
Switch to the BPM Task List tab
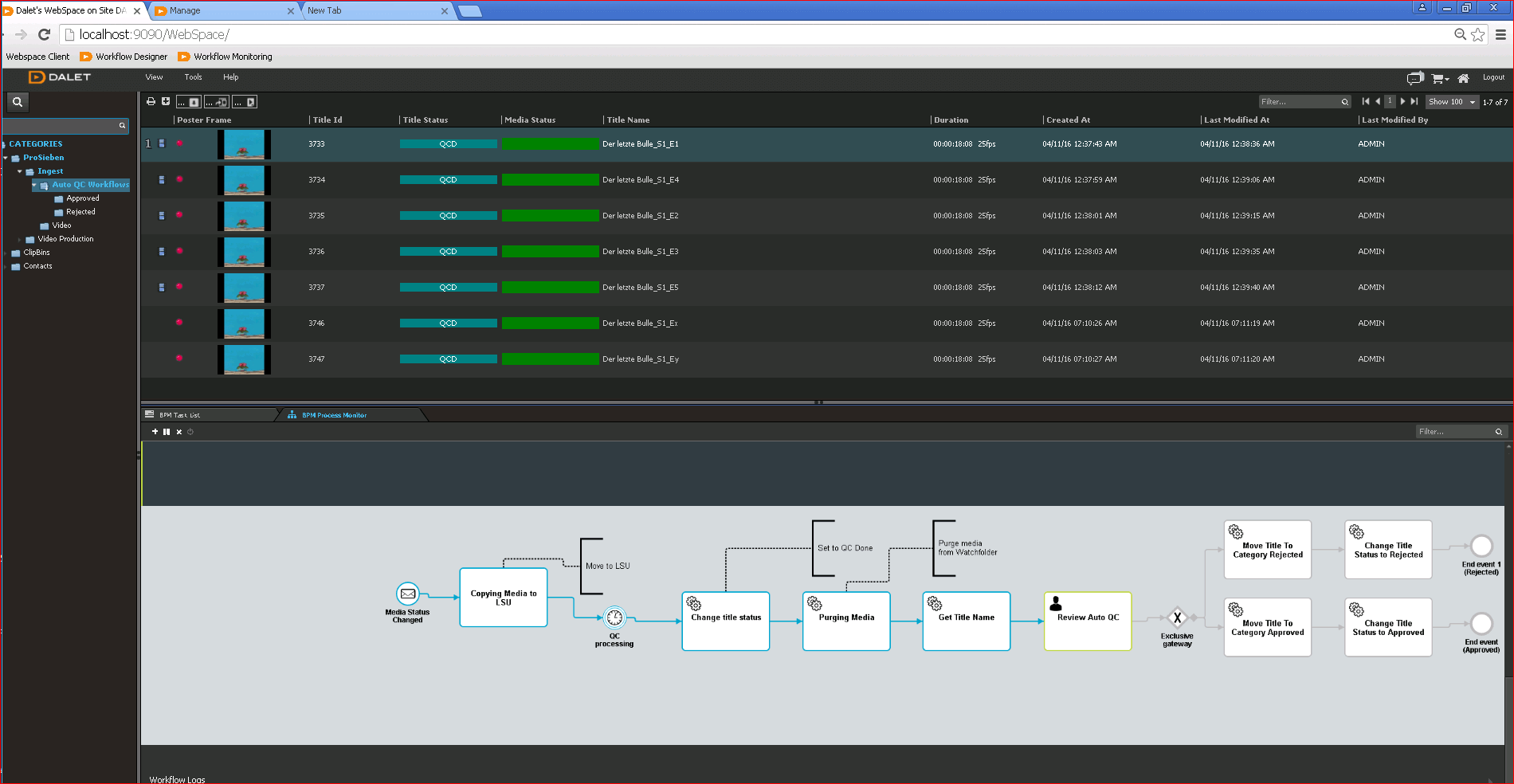coord(179,415)
